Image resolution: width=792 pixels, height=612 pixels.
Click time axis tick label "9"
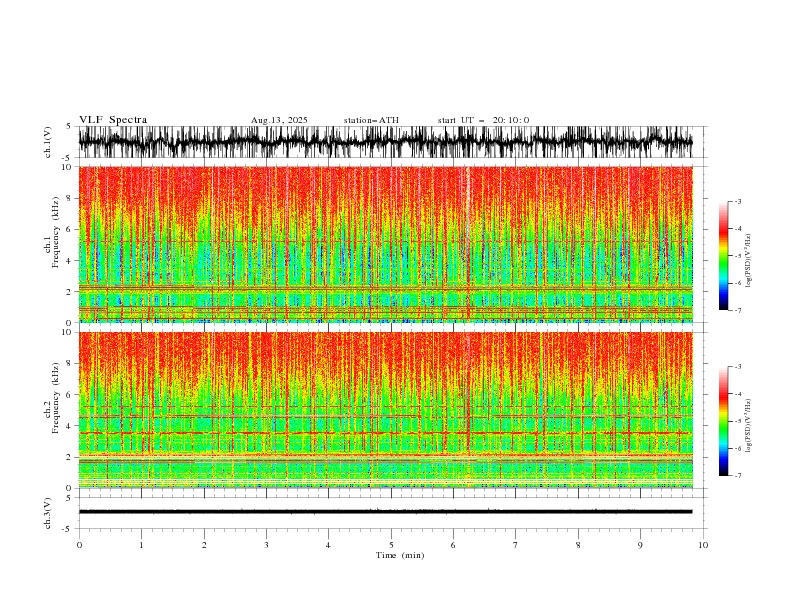(640, 545)
